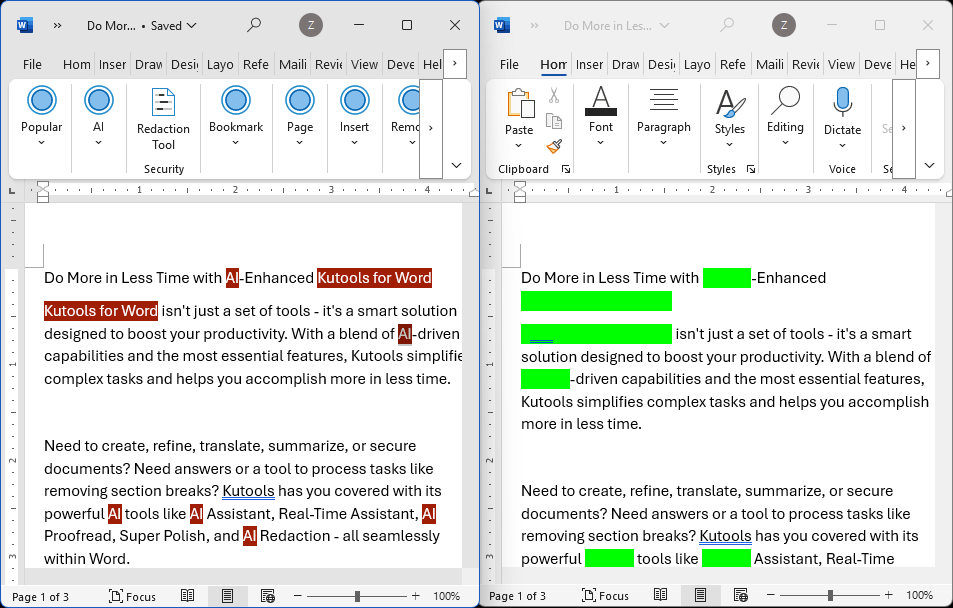This screenshot has width=953, height=608.
Task: Open document name dropdown in right title bar
Action: [x=664, y=26]
